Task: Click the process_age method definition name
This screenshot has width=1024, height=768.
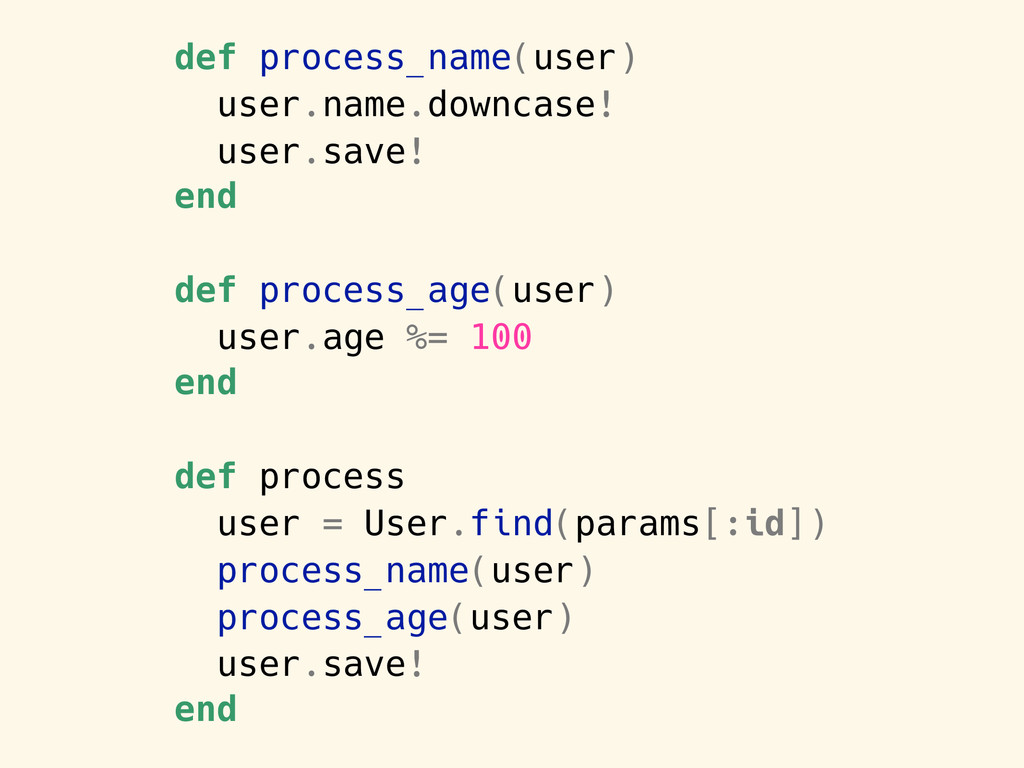Action: (x=374, y=292)
